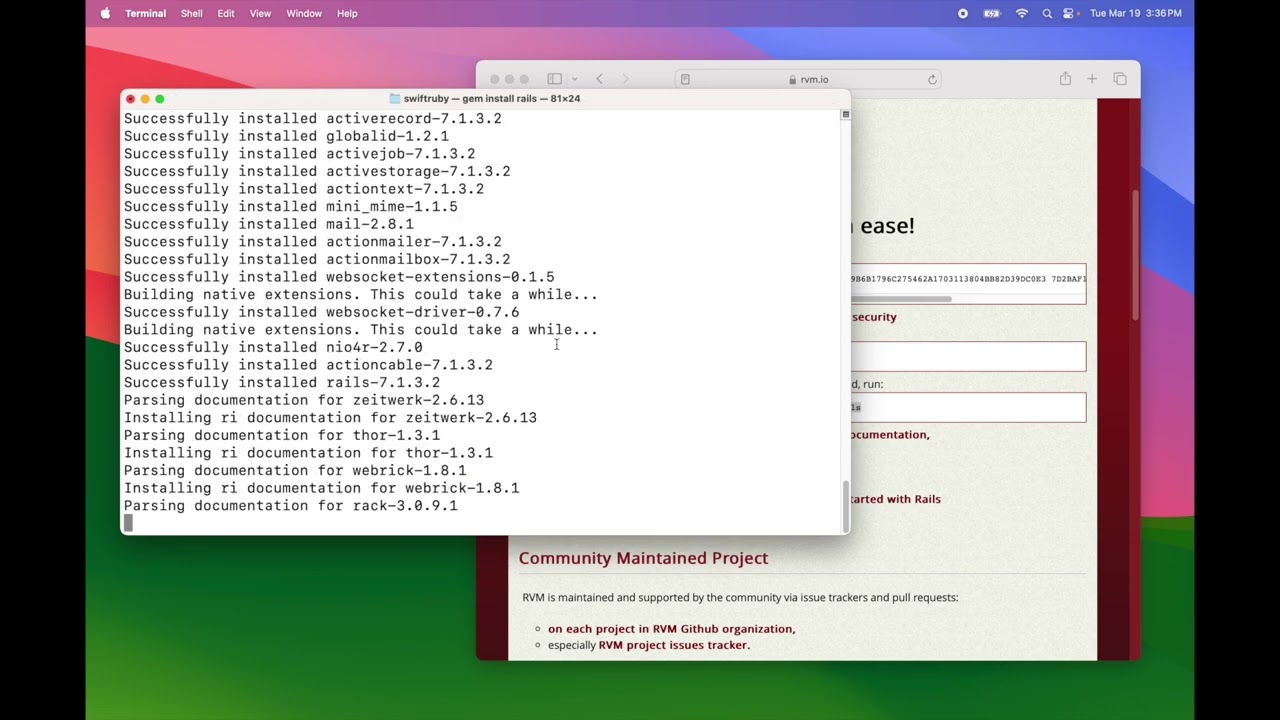Click the Terminal vertical scrollbar thumb

(x=845, y=506)
